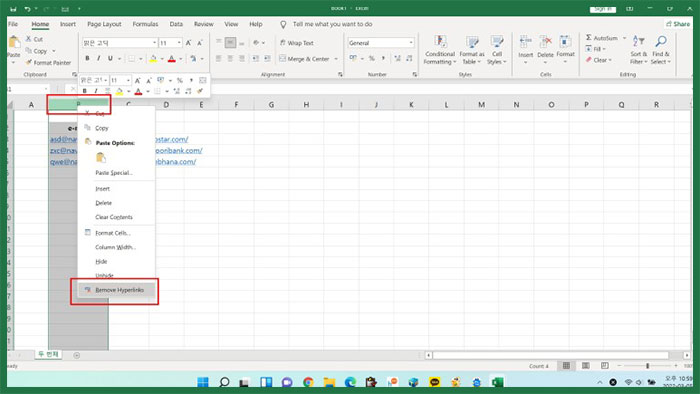This screenshot has height=394, width=700.
Task: Click Percent Style in Number group
Action: [x=371, y=58]
